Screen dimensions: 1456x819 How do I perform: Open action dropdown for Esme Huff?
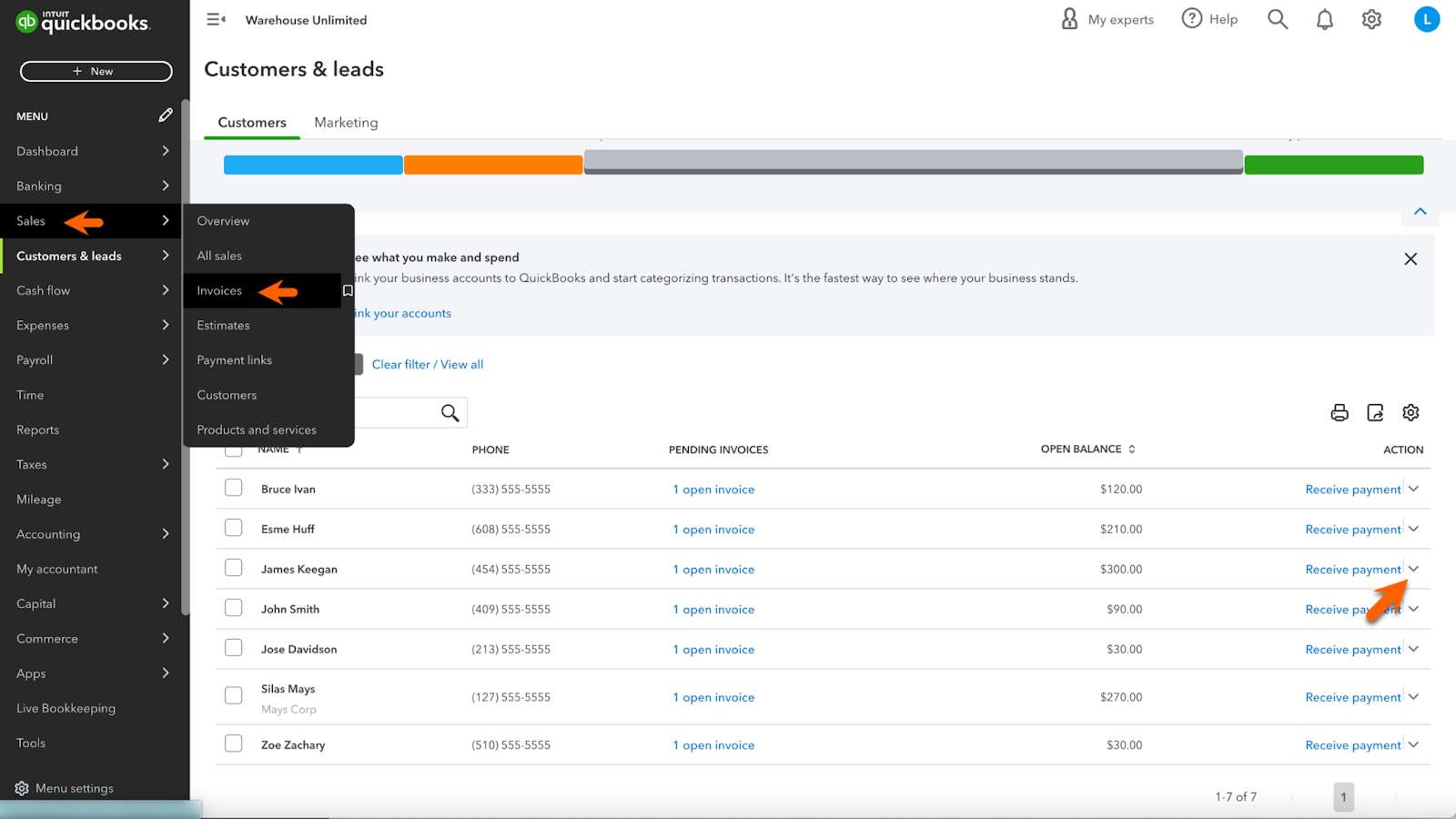pos(1413,529)
